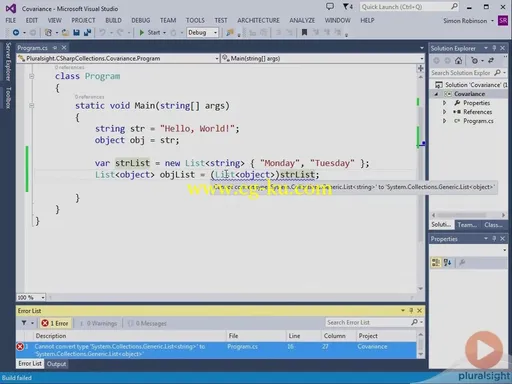Click the Property Pages wrench icon

tap(462, 263)
